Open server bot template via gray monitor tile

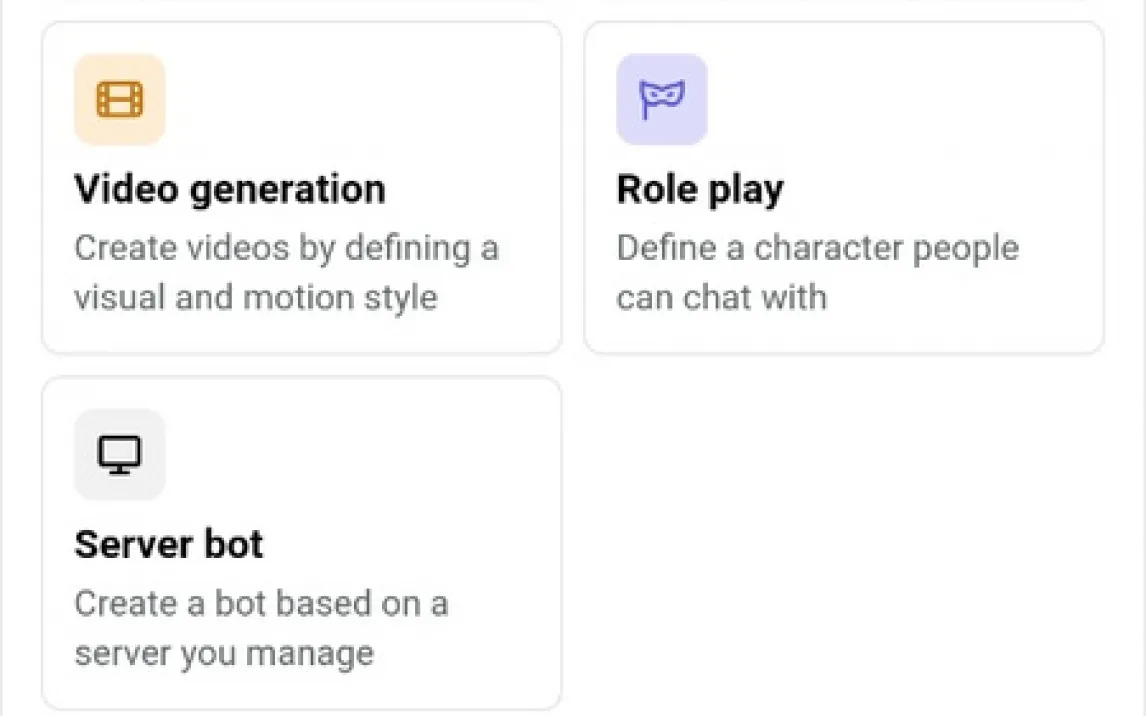(120, 454)
